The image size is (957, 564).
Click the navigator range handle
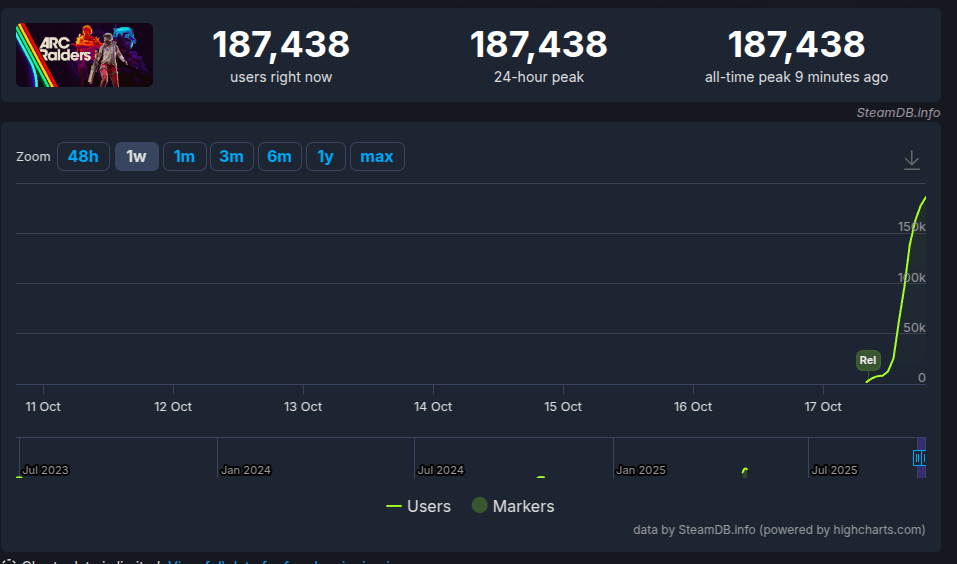918,457
